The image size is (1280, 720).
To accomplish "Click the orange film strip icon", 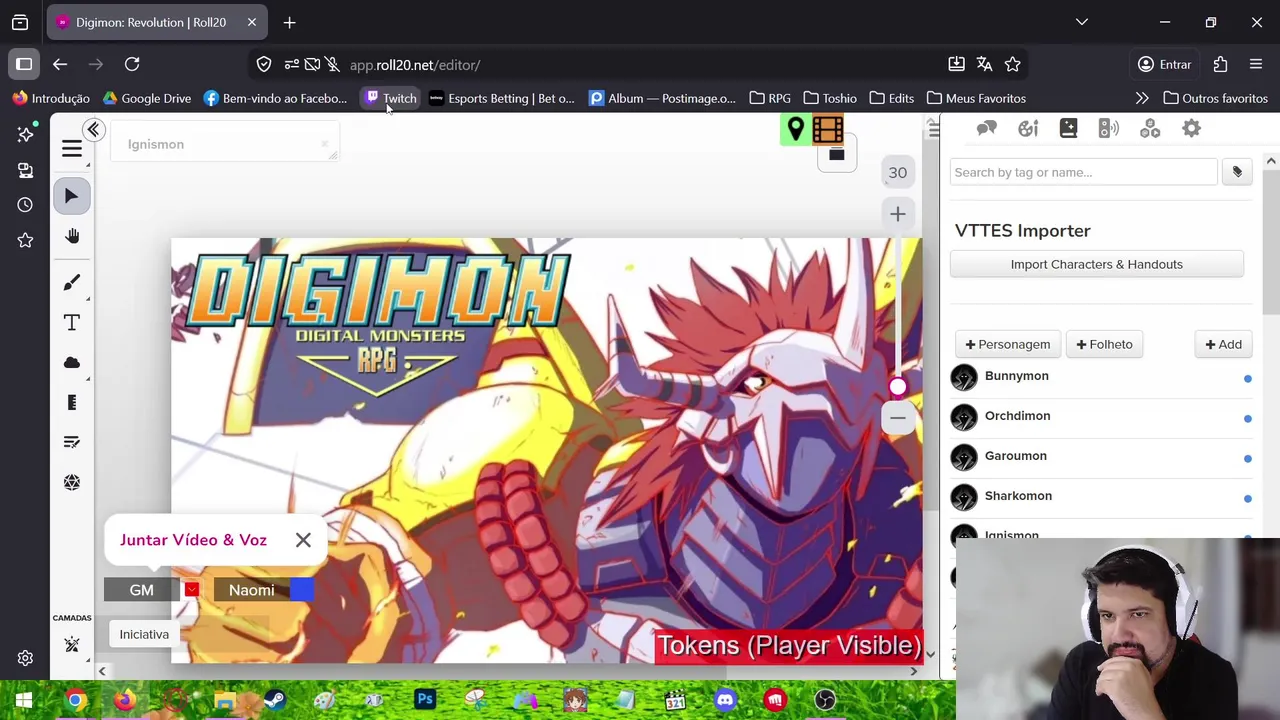I will point(828,129).
